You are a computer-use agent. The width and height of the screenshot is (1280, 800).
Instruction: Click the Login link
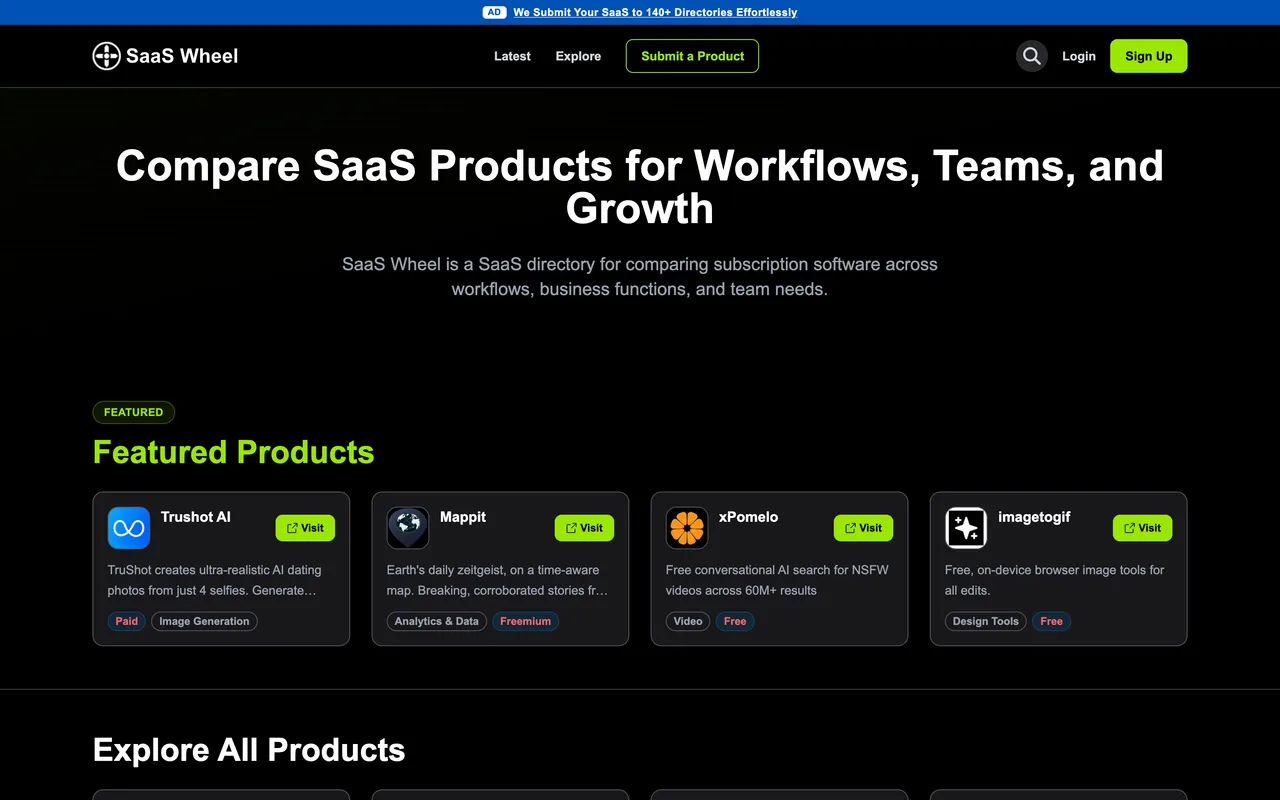point(1079,56)
